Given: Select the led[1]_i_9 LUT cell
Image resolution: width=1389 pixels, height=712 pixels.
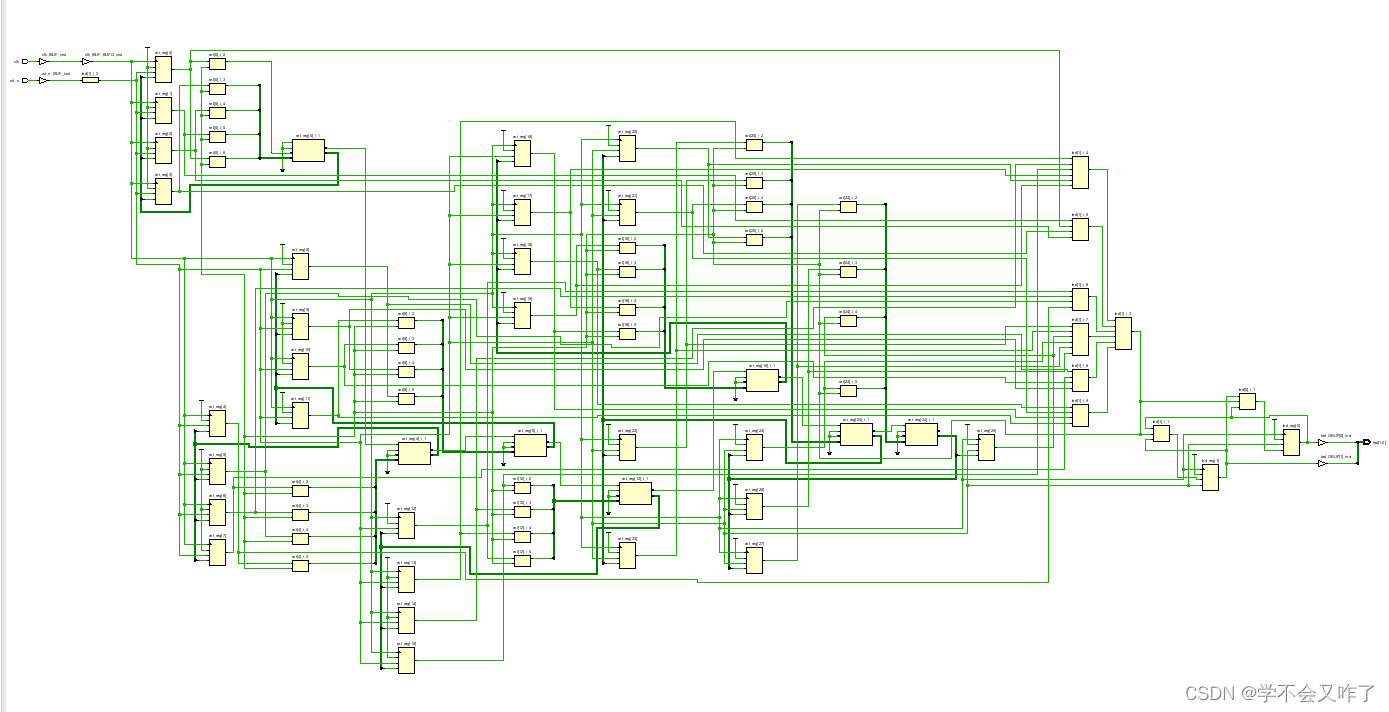Looking at the screenshot, I should (1080, 415).
